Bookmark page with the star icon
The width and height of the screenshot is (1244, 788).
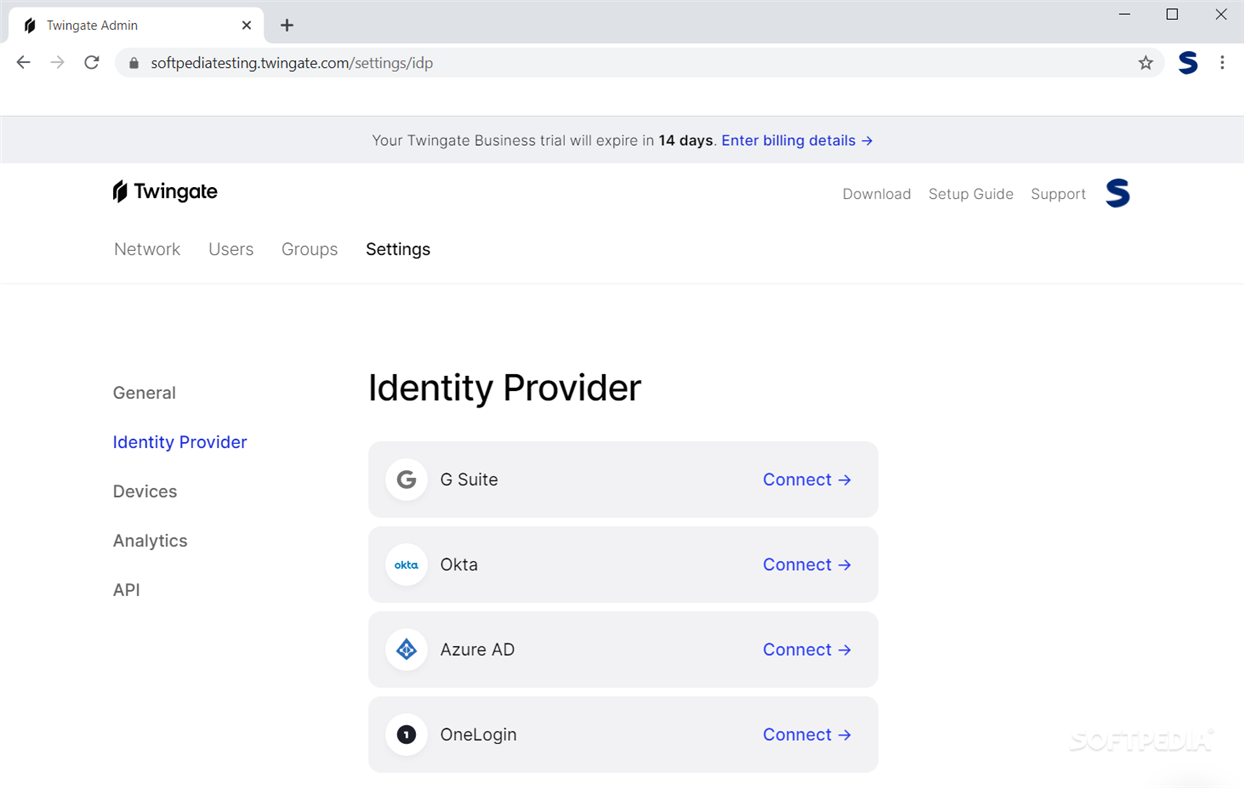(1146, 63)
